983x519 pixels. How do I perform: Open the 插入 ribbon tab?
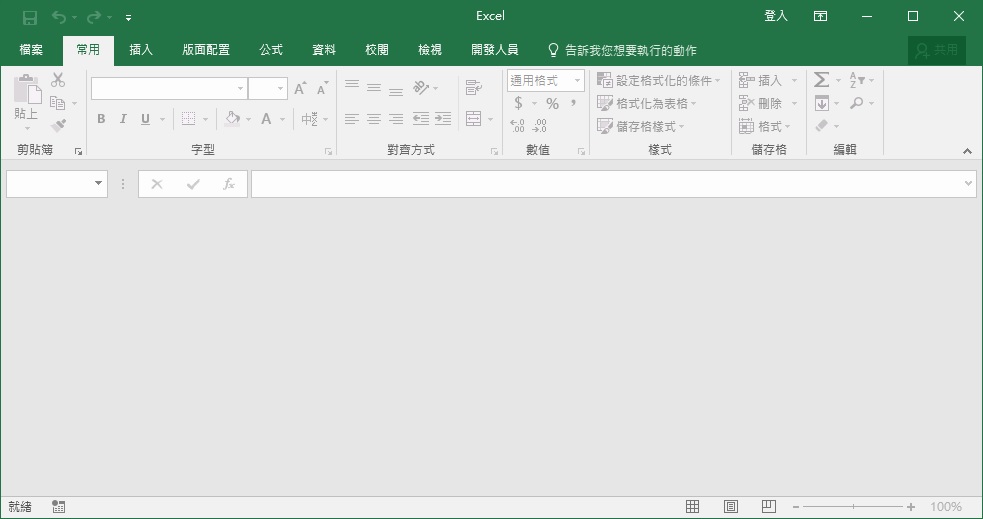tap(141, 50)
